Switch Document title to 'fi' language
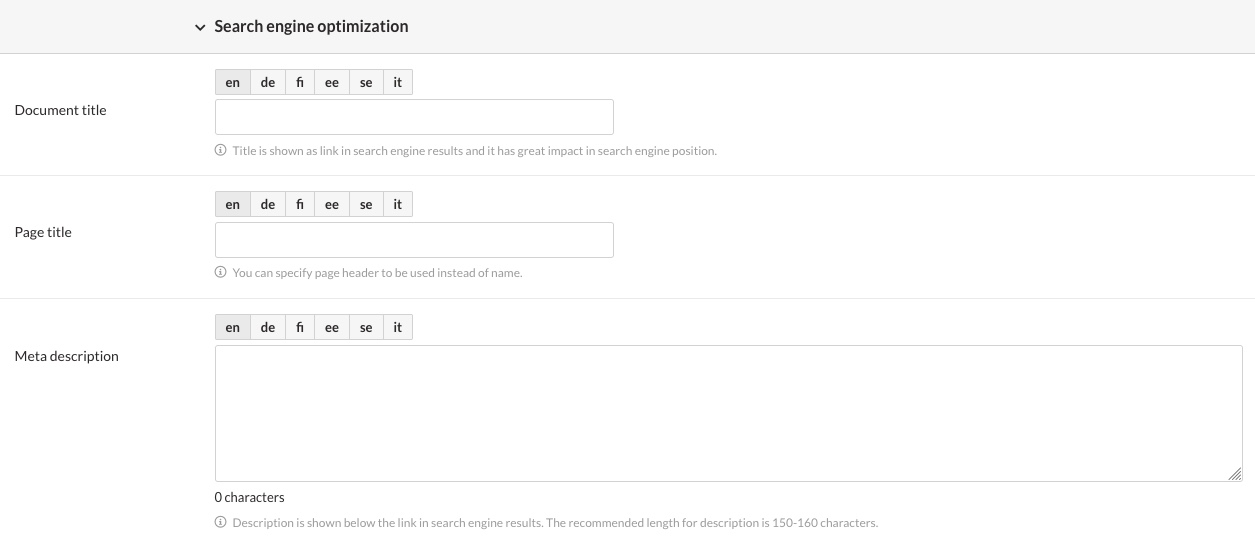 coord(300,83)
